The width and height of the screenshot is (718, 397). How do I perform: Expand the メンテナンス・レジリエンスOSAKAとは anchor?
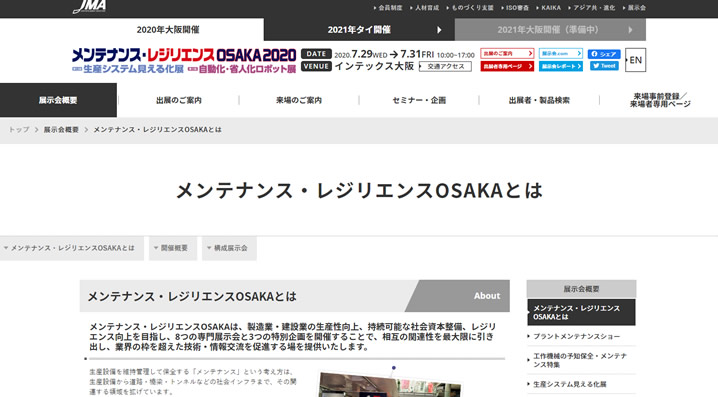pyautogui.click(x=72, y=248)
